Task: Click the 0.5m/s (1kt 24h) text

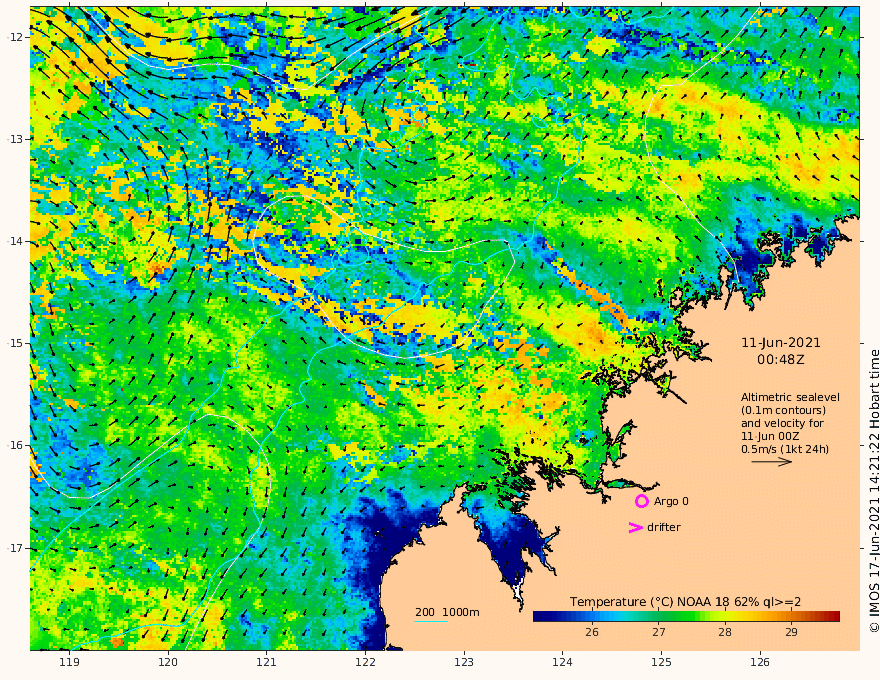Action: point(785,449)
